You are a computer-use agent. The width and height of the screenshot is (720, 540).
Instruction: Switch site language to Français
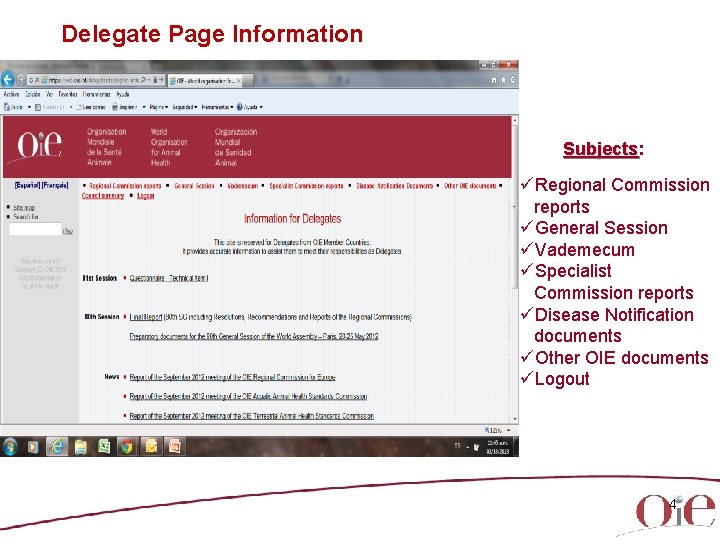pos(55,186)
